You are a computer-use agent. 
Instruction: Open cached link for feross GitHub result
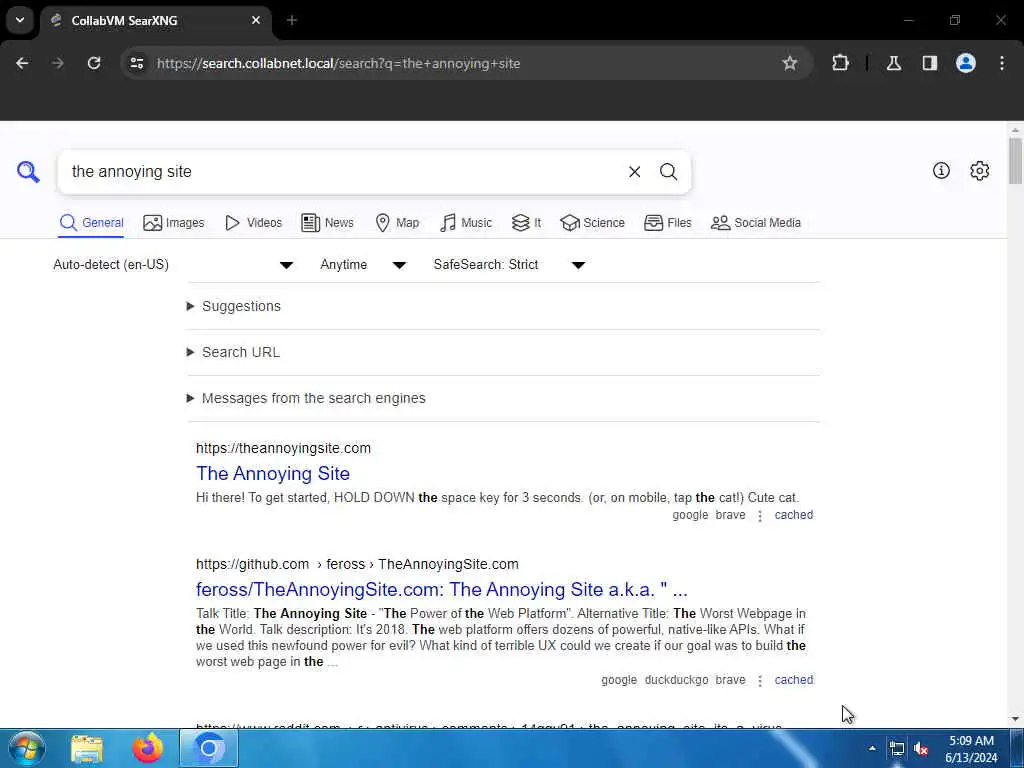[x=793, y=680]
